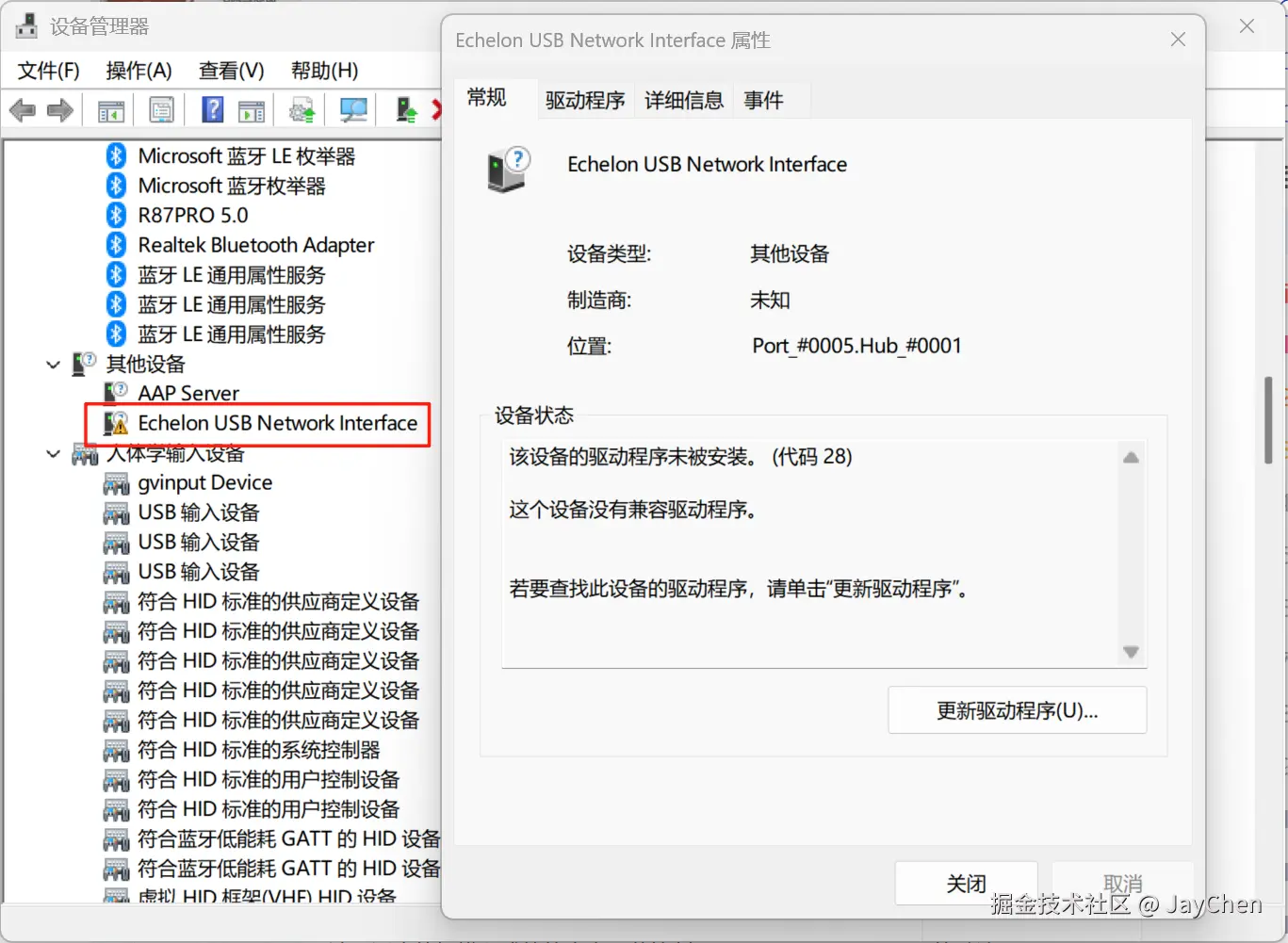Image resolution: width=1288 pixels, height=943 pixels.
Task: Open the 事件 tab
Action: (x=763, y=101)
